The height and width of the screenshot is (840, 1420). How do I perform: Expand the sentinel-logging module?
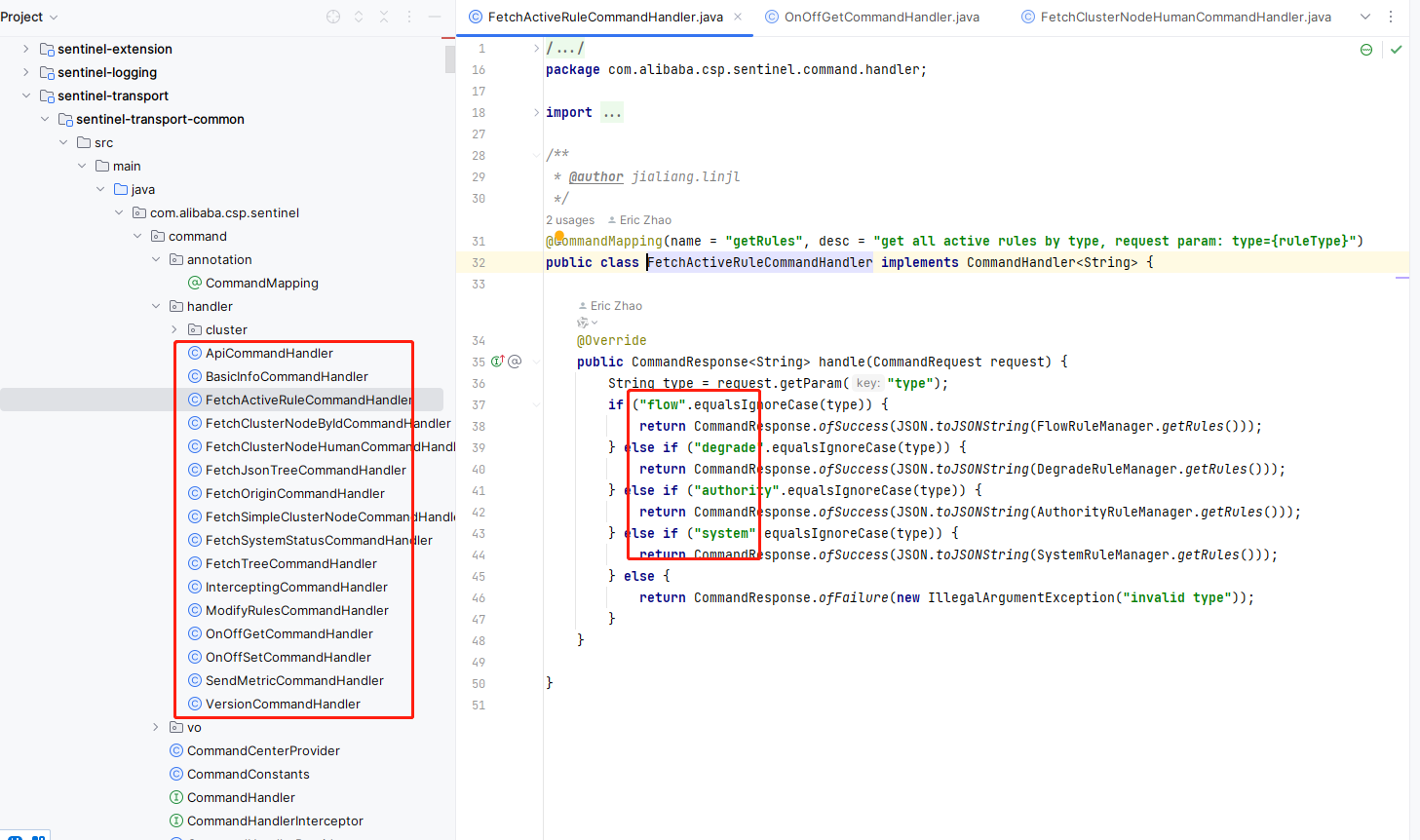[26, 72]
